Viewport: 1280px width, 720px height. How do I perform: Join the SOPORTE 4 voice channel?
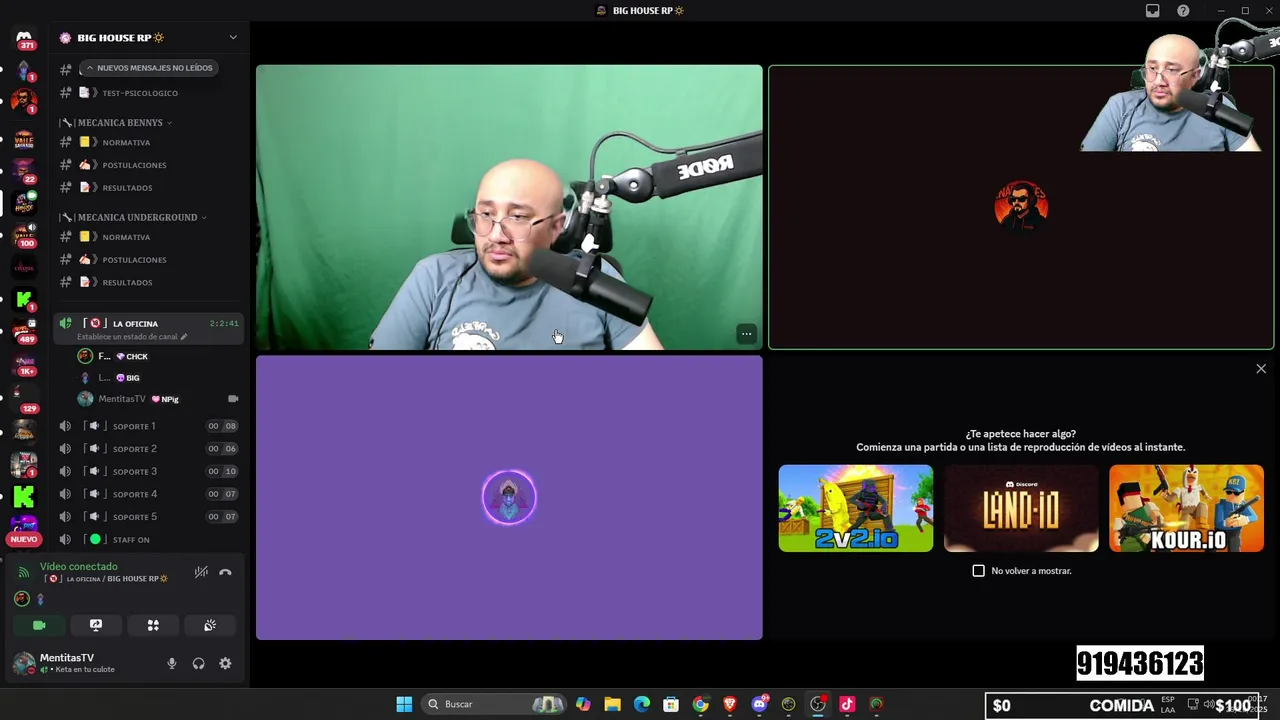[x=150, y=494]
